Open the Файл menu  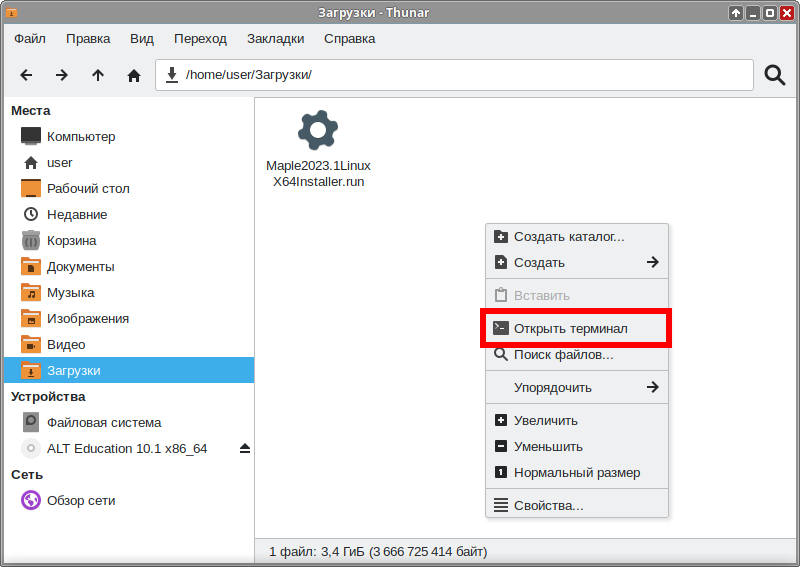(x=30, y=39)
